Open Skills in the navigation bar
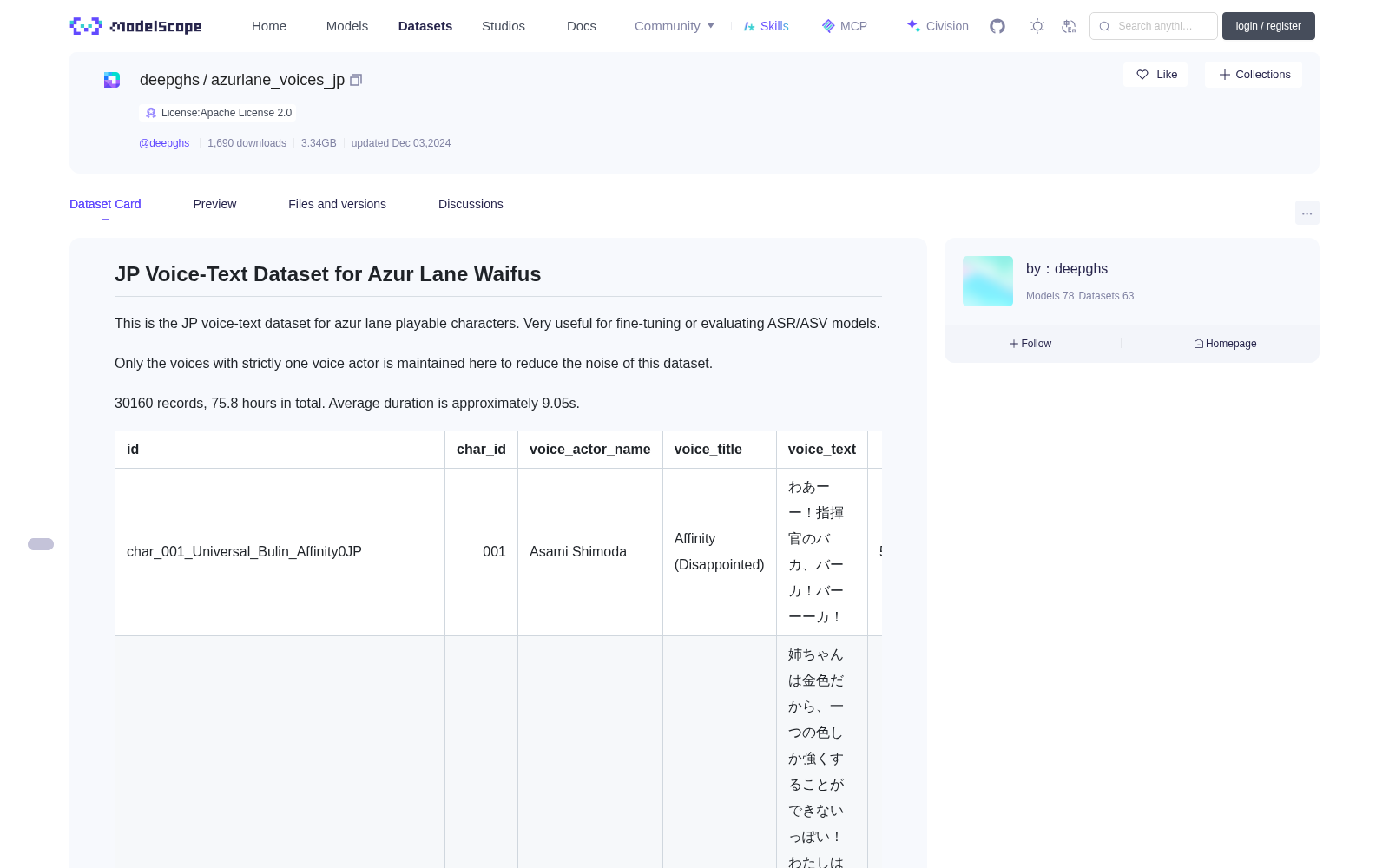This screenshot has width=1389, height=868. 766,26
